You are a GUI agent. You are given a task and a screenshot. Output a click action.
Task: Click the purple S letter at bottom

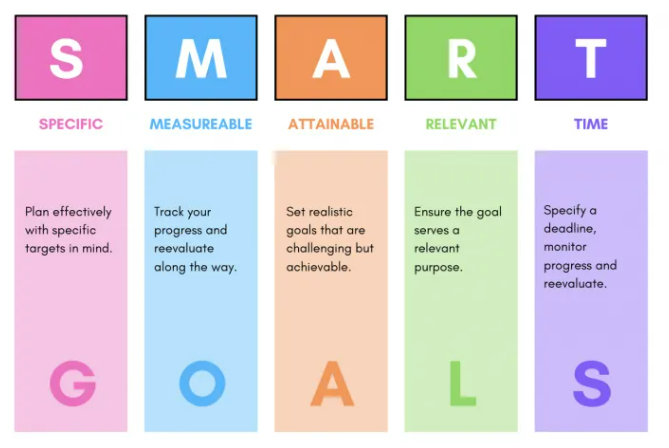tap(591, 384)
